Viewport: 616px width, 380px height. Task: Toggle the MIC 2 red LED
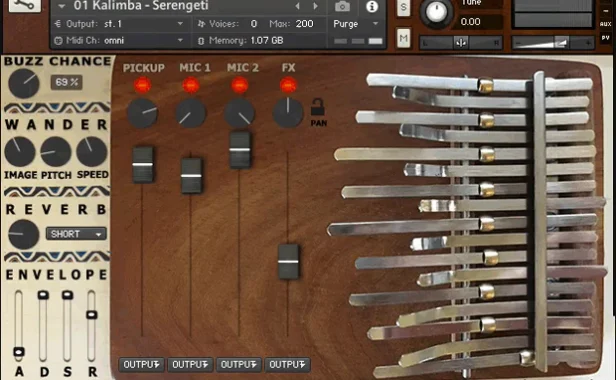(239, 85)
